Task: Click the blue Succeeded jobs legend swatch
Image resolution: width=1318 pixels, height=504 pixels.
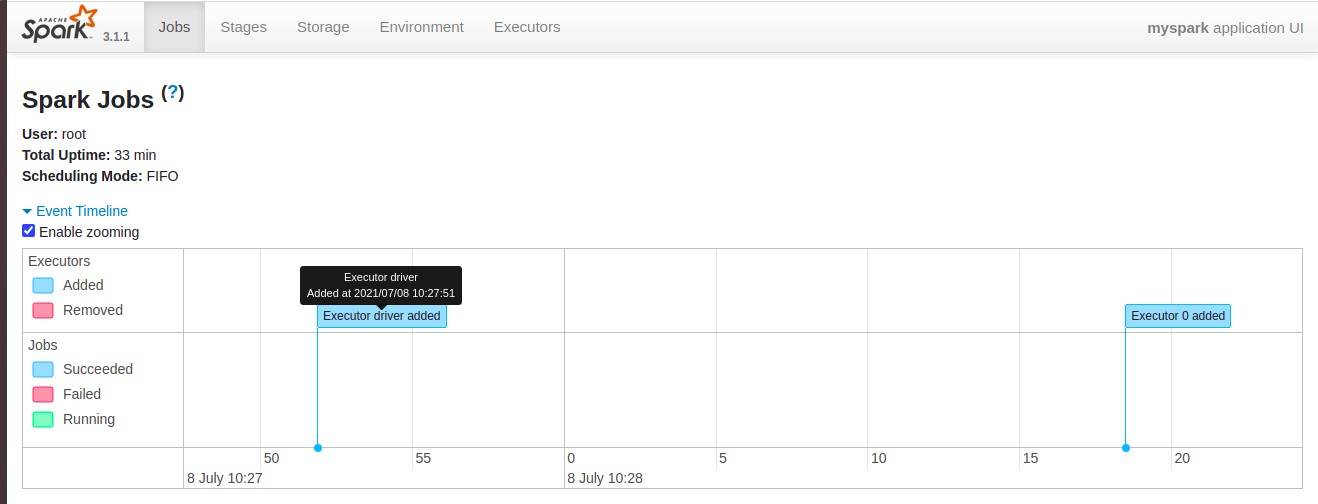Action: 43,369
